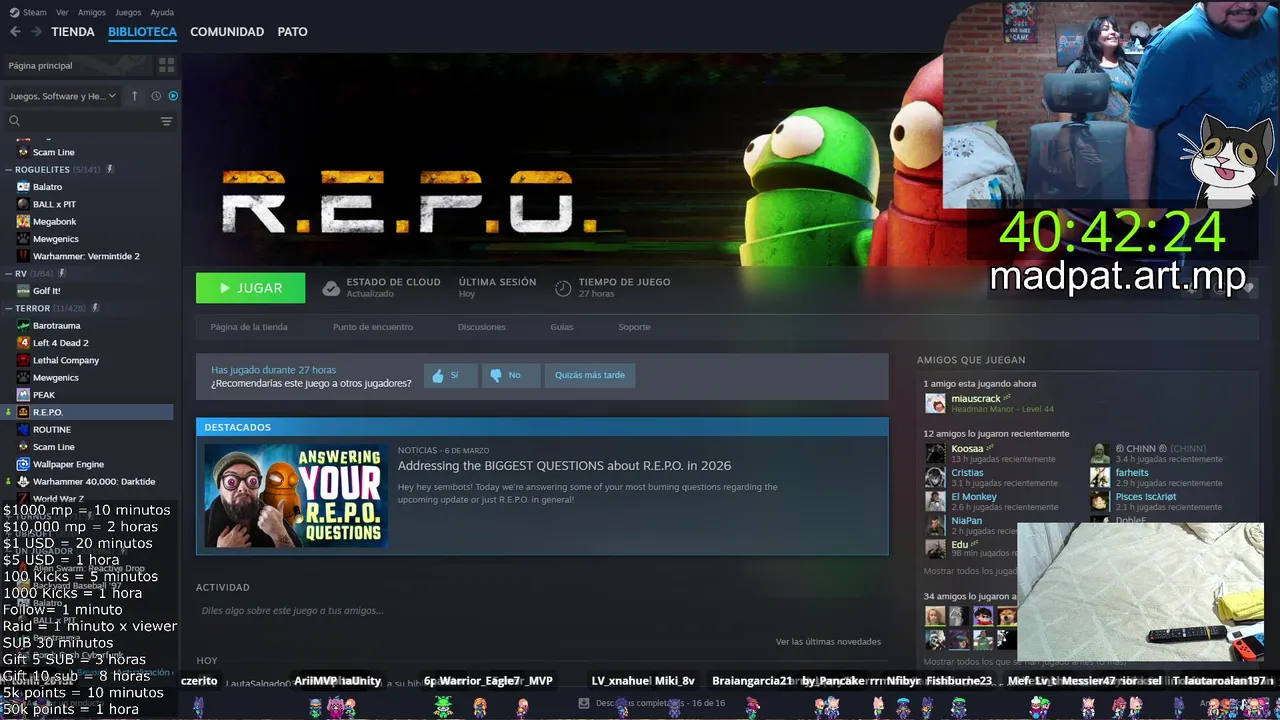Open miauscrack friend avatar
1280x720 pixels.
935,403
